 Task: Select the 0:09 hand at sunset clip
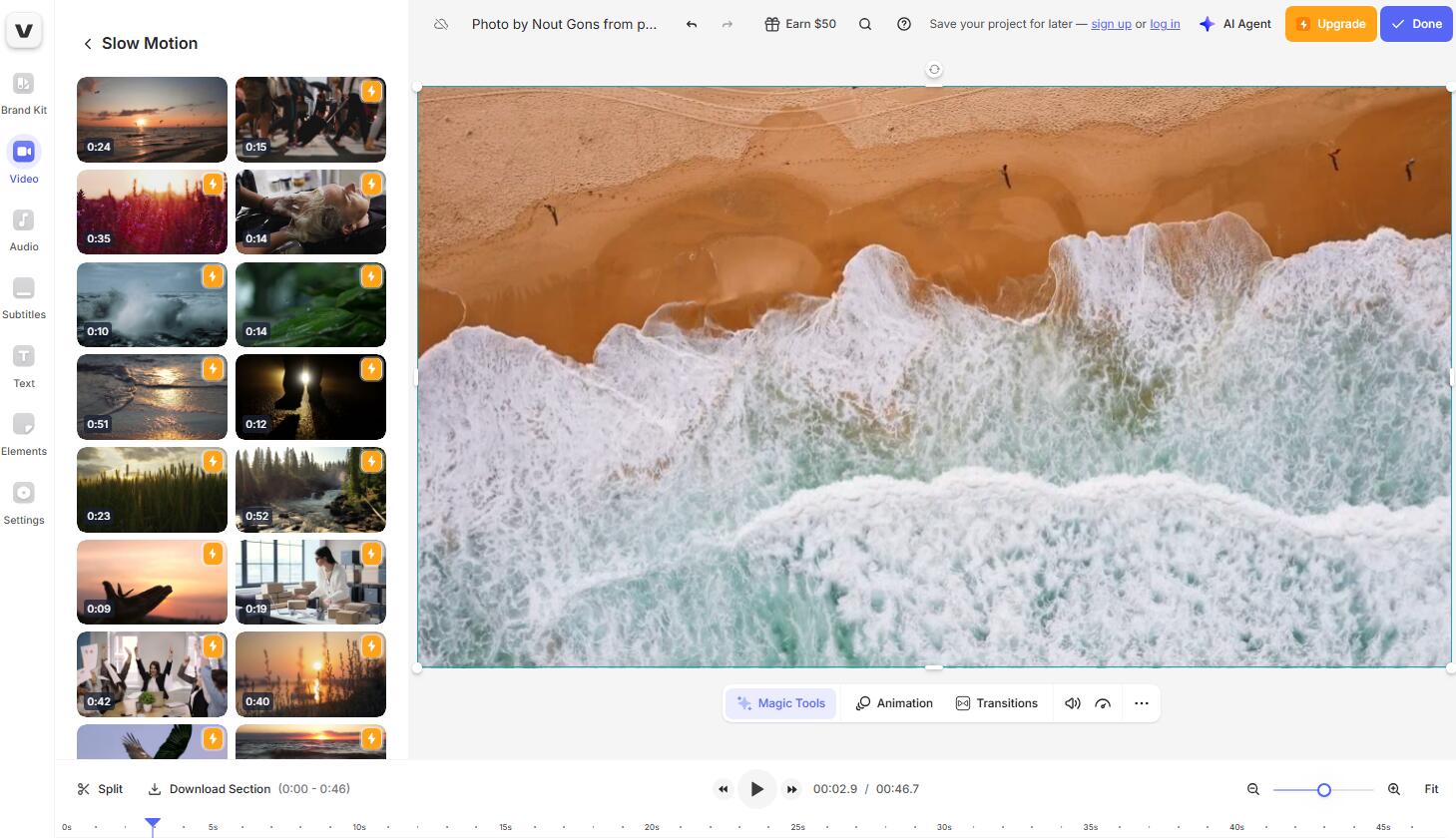pos(152,583)
